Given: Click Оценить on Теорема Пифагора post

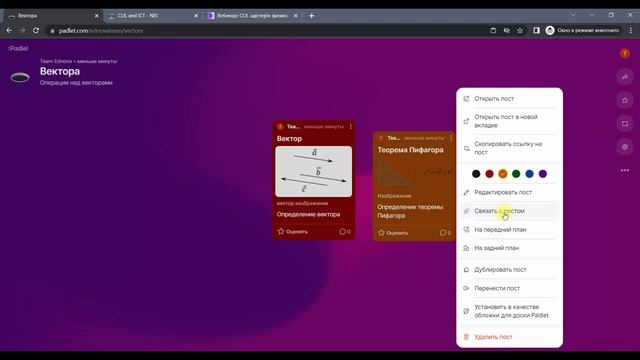Looking at the screenshot, I should pos(393,233).
